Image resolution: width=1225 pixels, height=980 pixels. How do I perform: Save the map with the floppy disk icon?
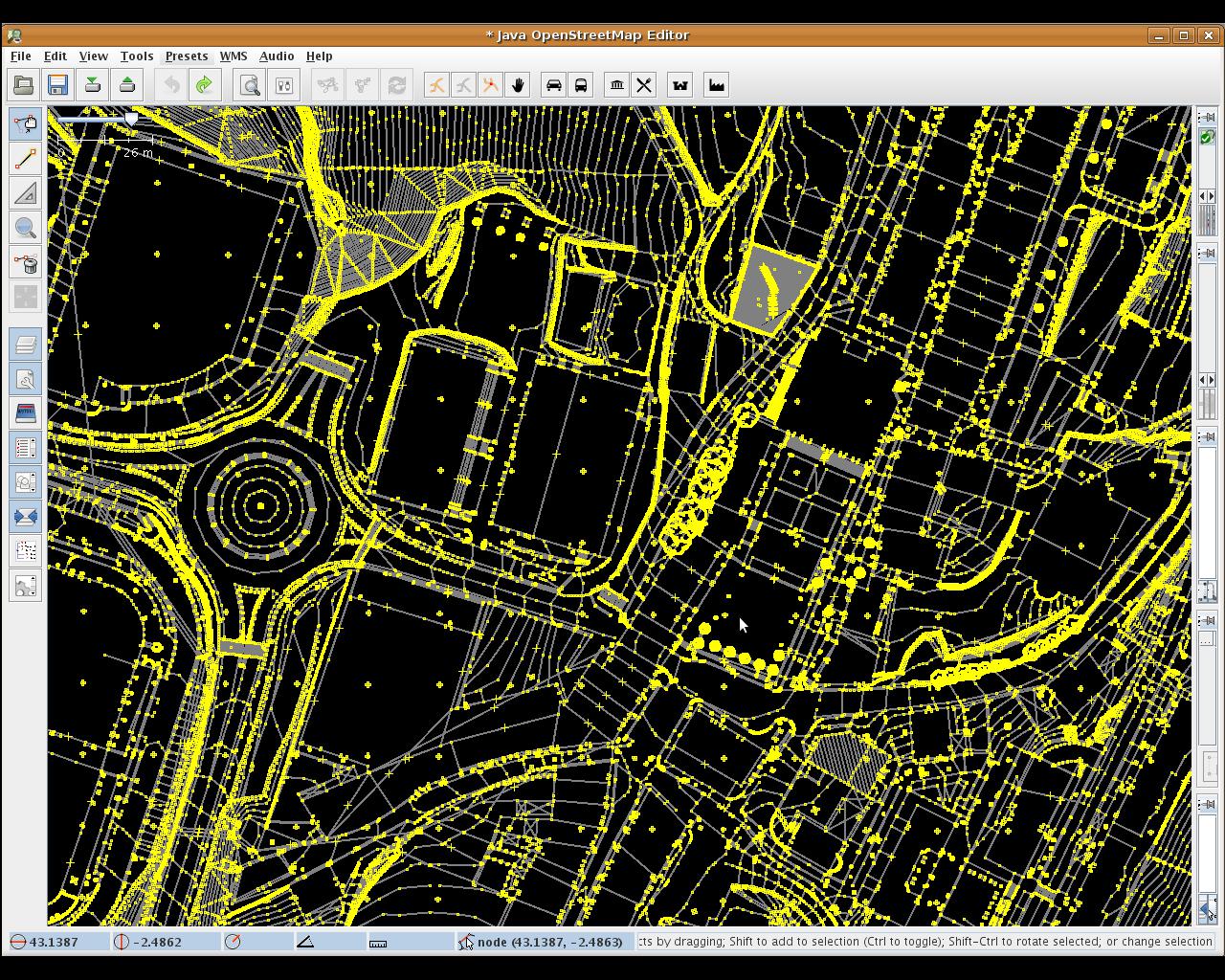58,85
